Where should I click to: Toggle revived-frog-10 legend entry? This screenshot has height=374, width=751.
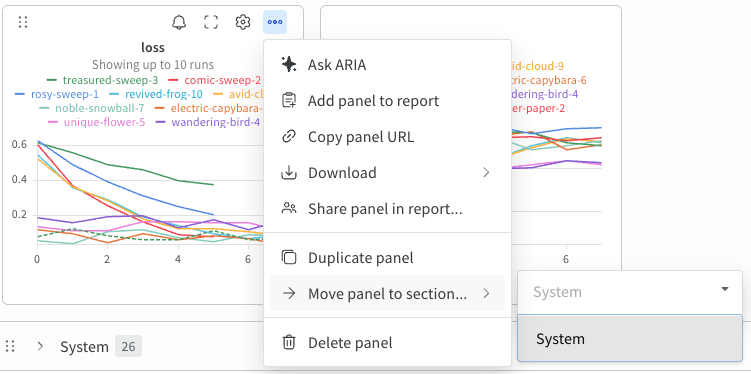pyautogui.click(x=156, y=94)
